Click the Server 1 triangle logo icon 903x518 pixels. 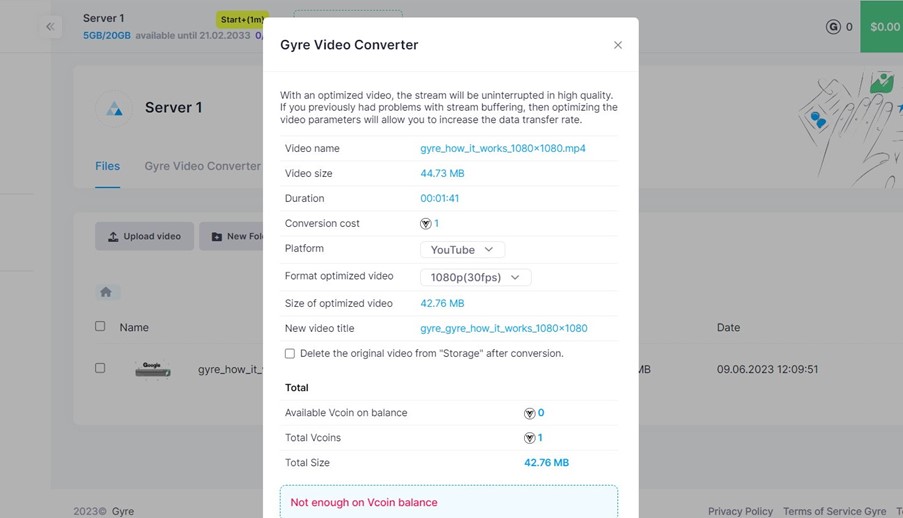click(115, 109)
